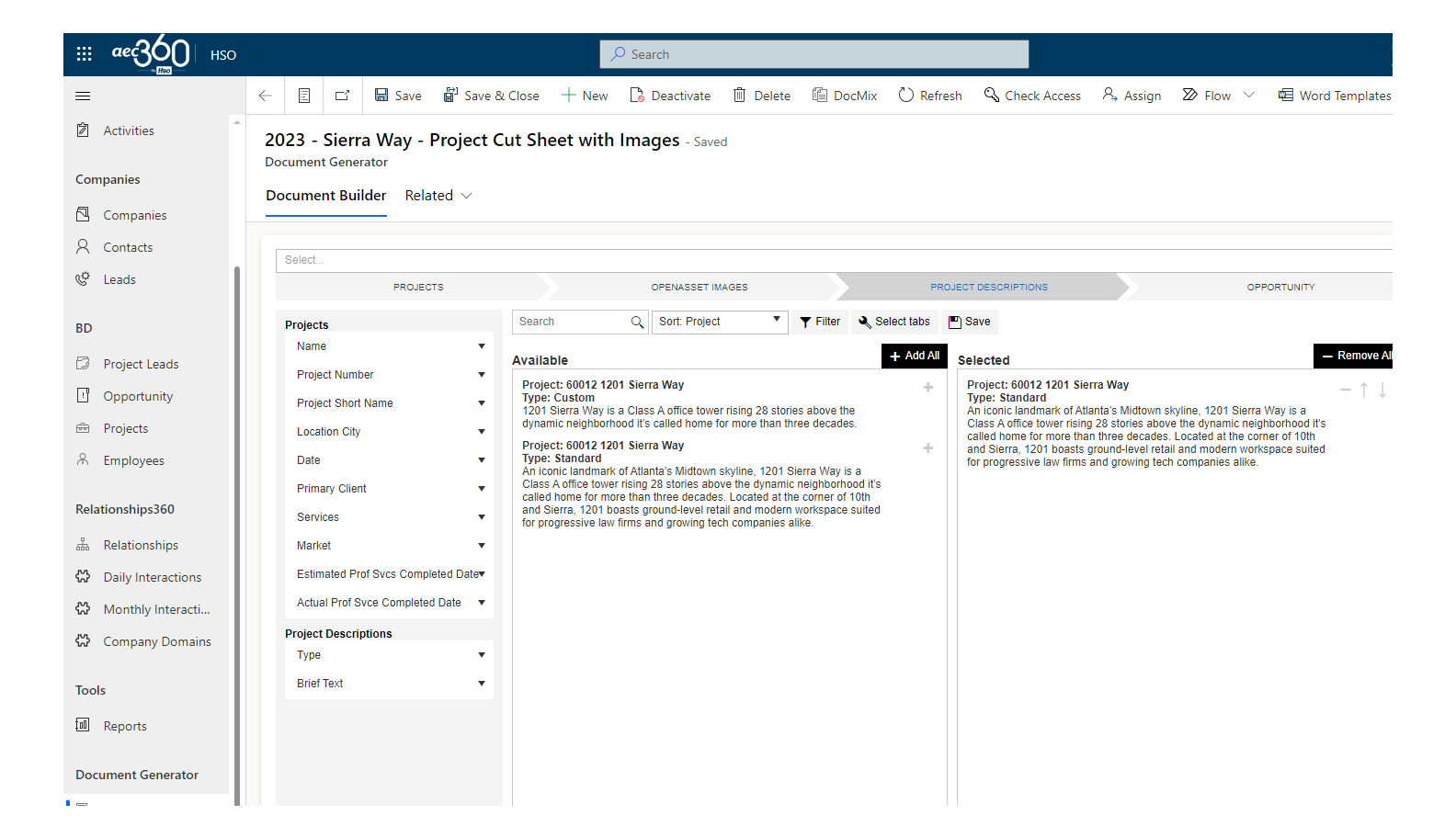
Task: Click the top global Search box
Action: click(x=813, y=54)
